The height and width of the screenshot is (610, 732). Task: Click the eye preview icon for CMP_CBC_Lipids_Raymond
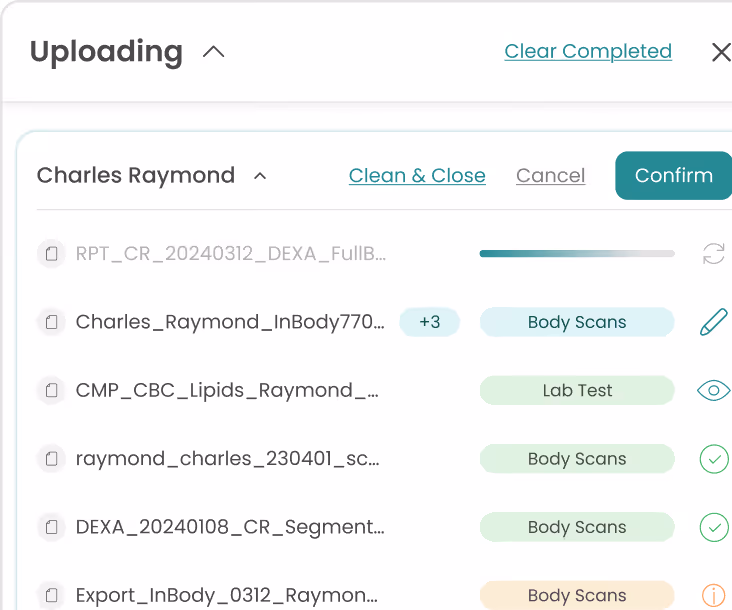714,390
